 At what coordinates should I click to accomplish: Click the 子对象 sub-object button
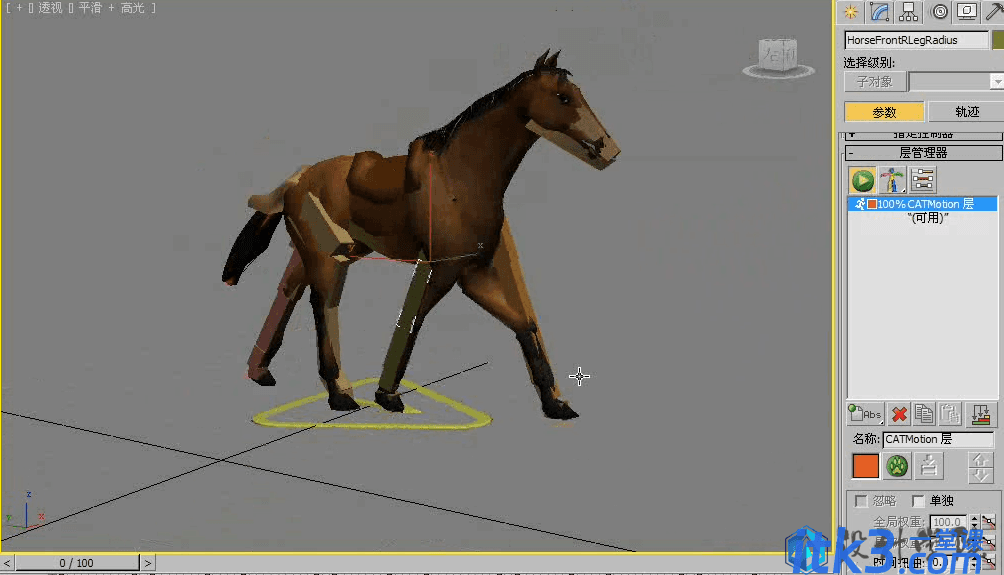(x=875, y=81)
